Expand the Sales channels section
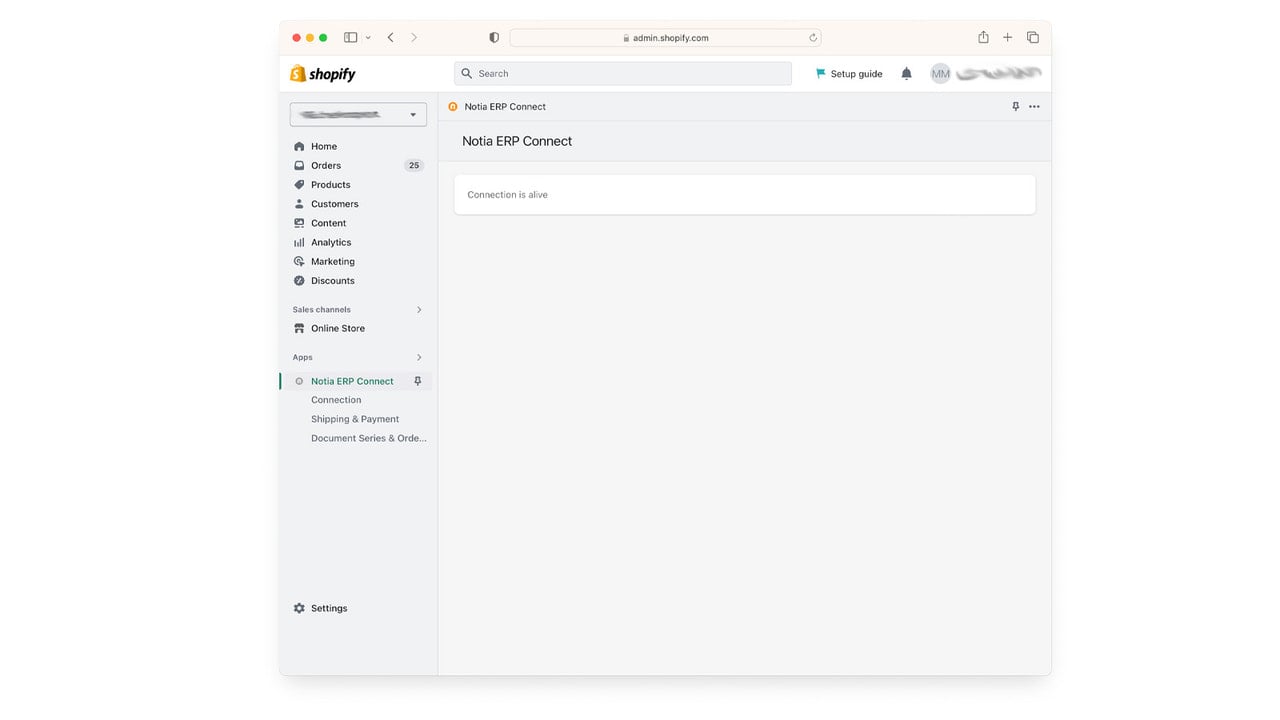This screenshot has width=1280, height=720. tap(419, 310)
